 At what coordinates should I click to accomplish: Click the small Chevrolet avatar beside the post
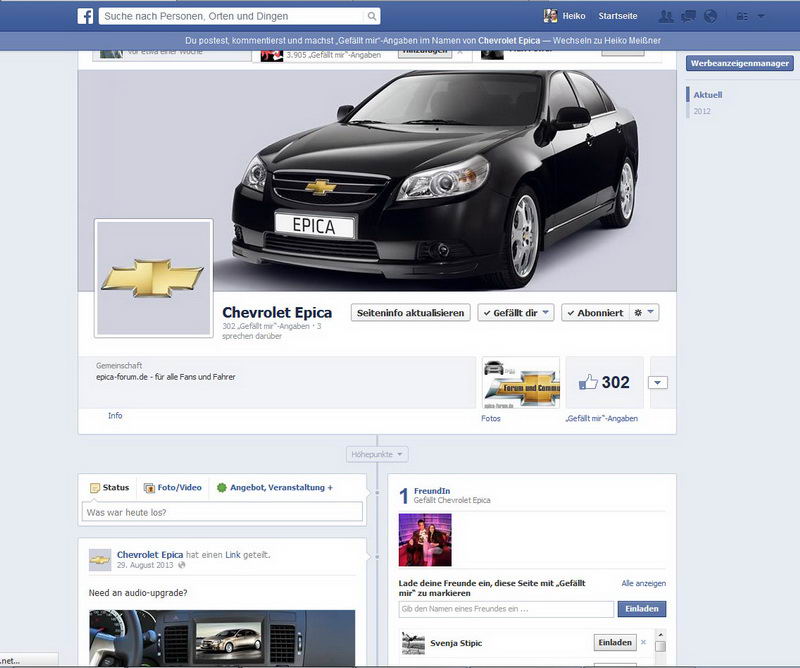coord(100,560)
